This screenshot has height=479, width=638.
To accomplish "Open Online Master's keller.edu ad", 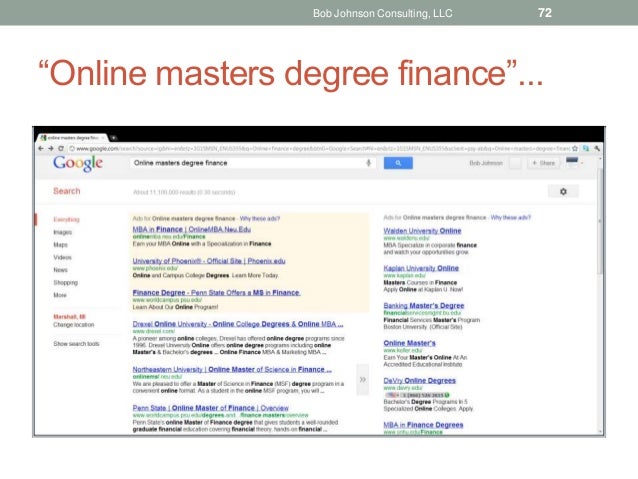I will click(x=409, y=343).
